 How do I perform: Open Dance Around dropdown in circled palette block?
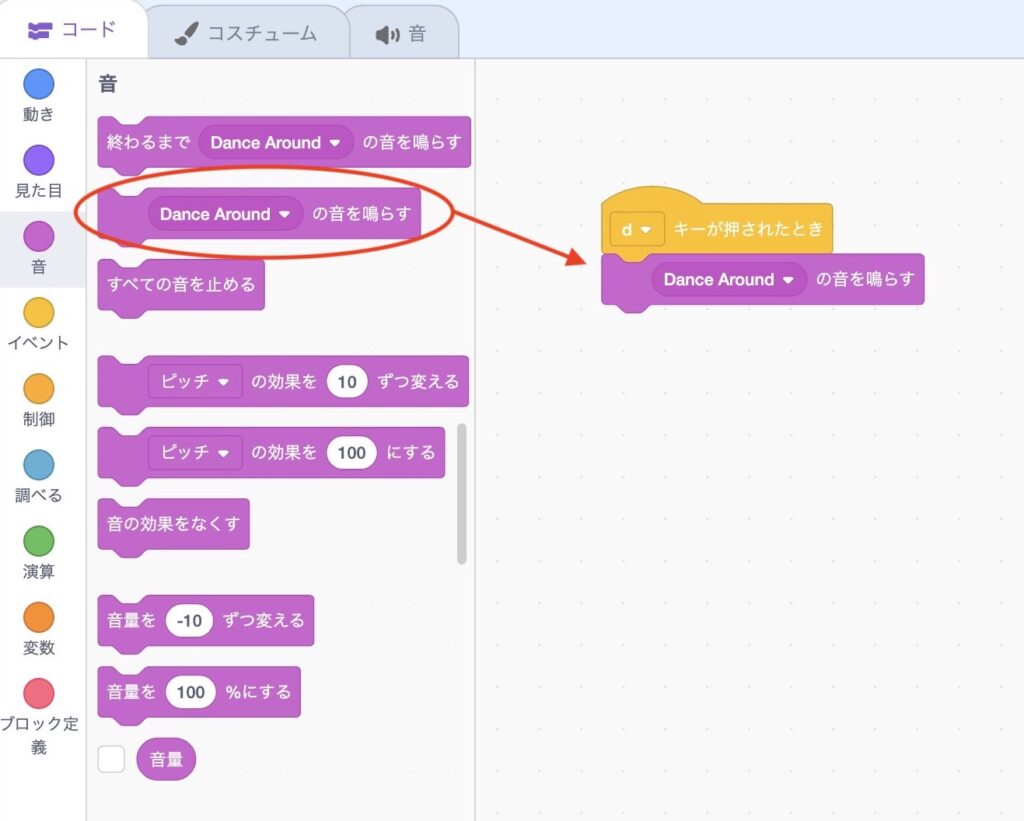pyautogui.click(x=225, y=214)
